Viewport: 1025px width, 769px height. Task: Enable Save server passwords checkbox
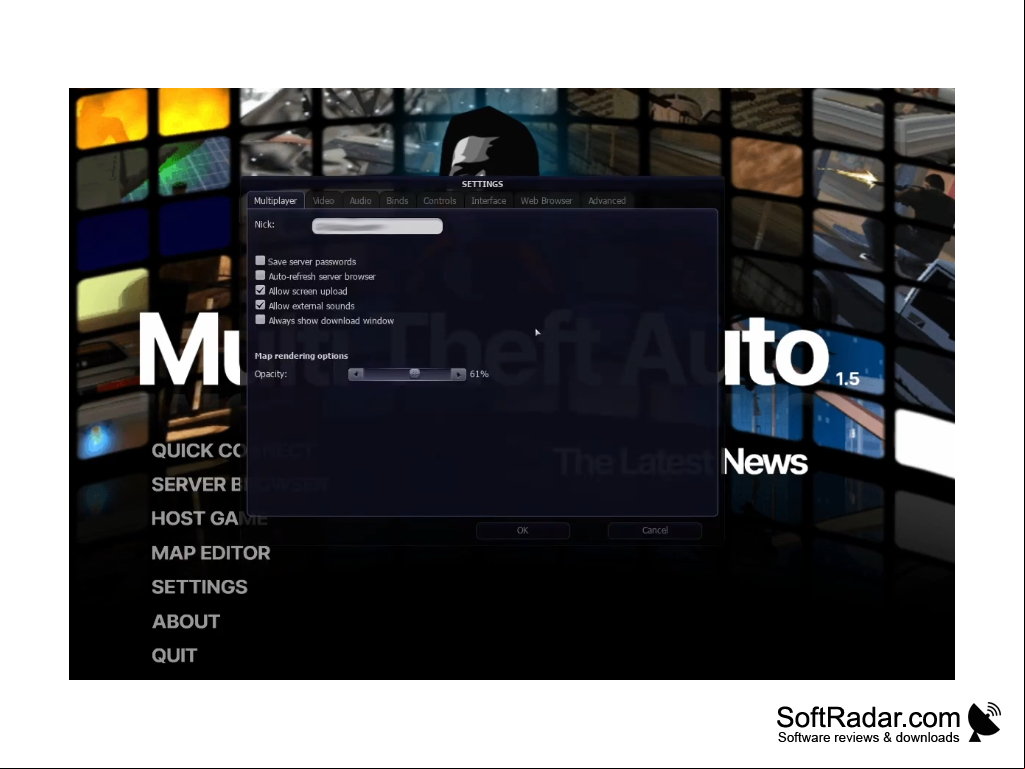260,261
